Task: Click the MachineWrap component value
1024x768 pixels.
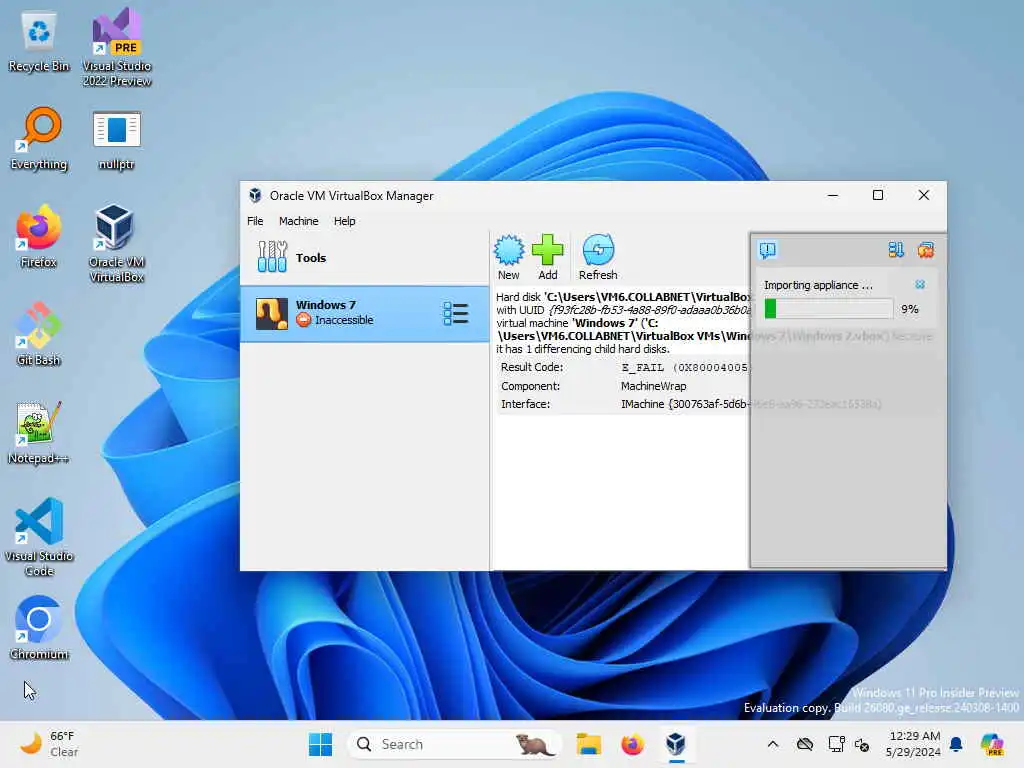Action: 654,386
